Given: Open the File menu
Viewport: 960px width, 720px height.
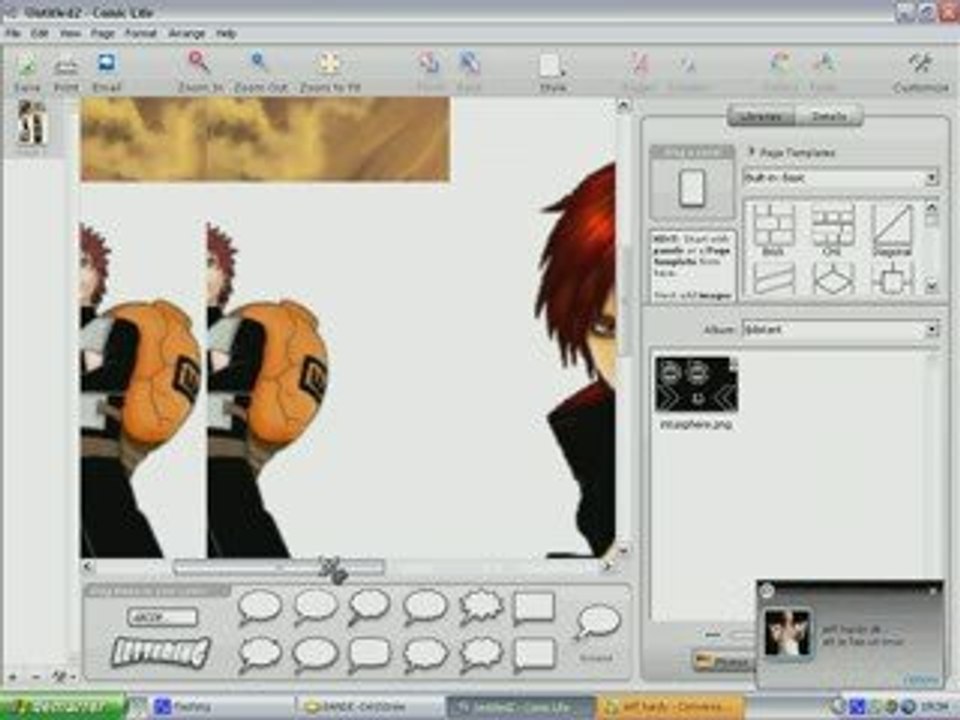Looking at the screenshot, I should coord(13,33).
